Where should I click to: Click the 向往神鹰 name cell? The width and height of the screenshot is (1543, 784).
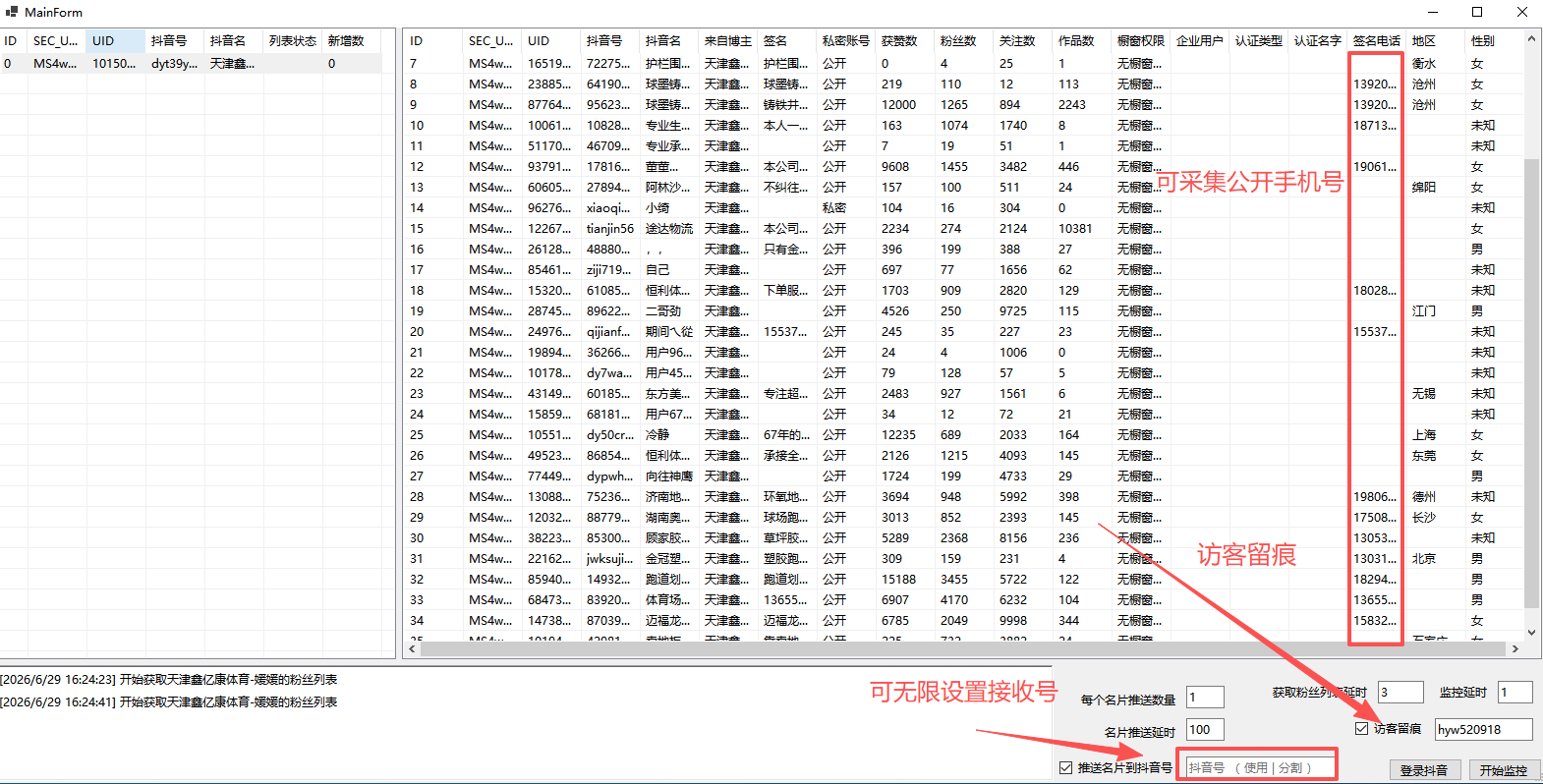(x=668, y=476)
